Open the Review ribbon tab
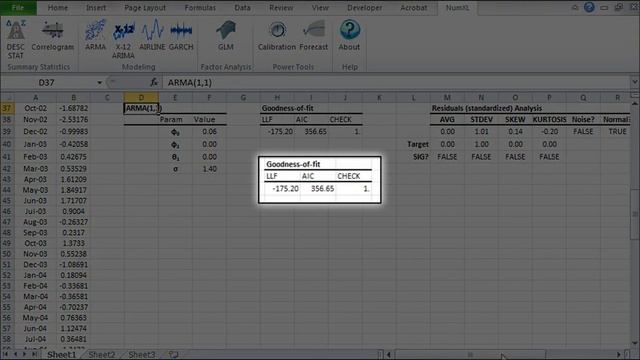The height and width of the screenshot is (360, 640). [281, 7]
